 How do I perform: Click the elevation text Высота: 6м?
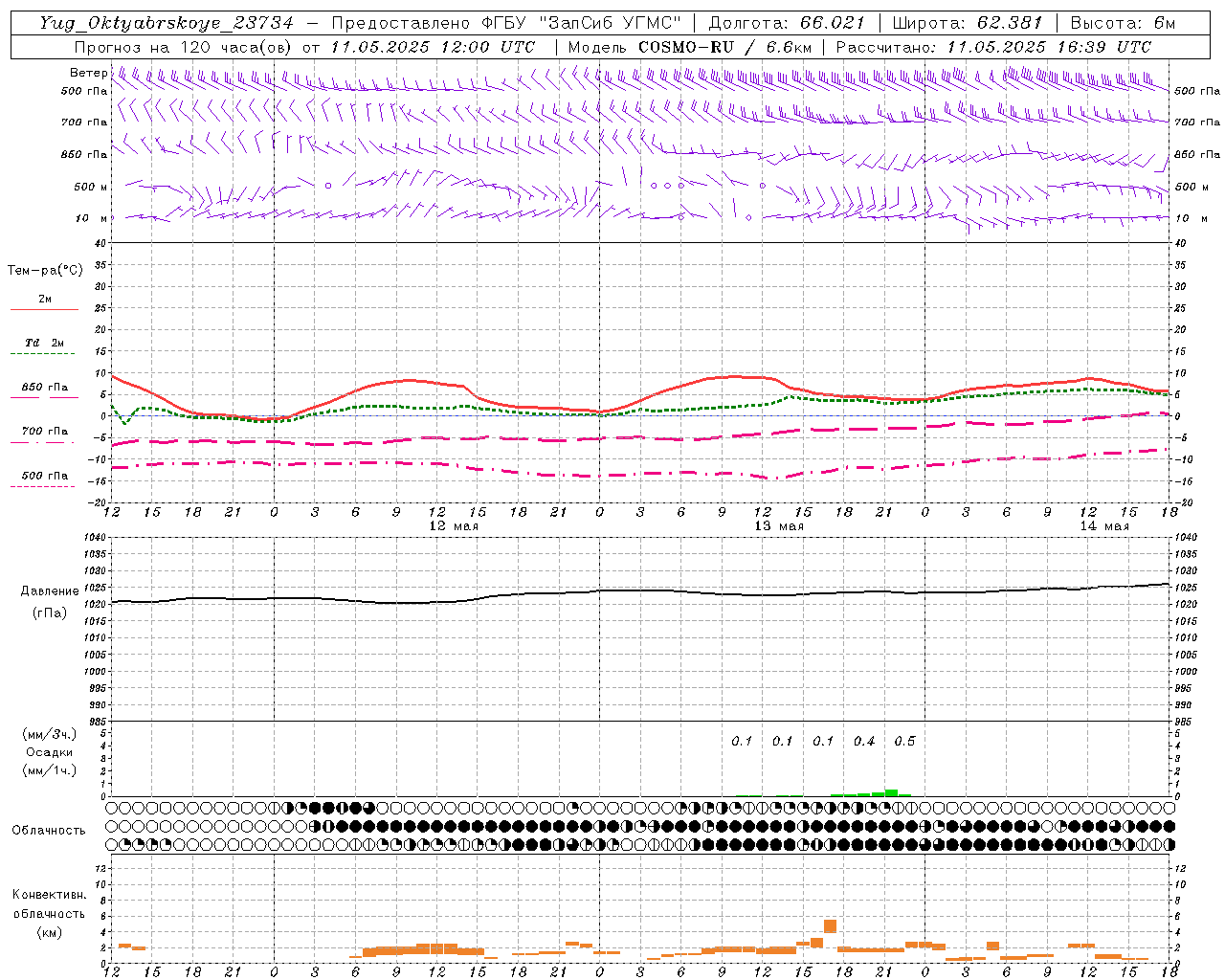point(1123,23)
